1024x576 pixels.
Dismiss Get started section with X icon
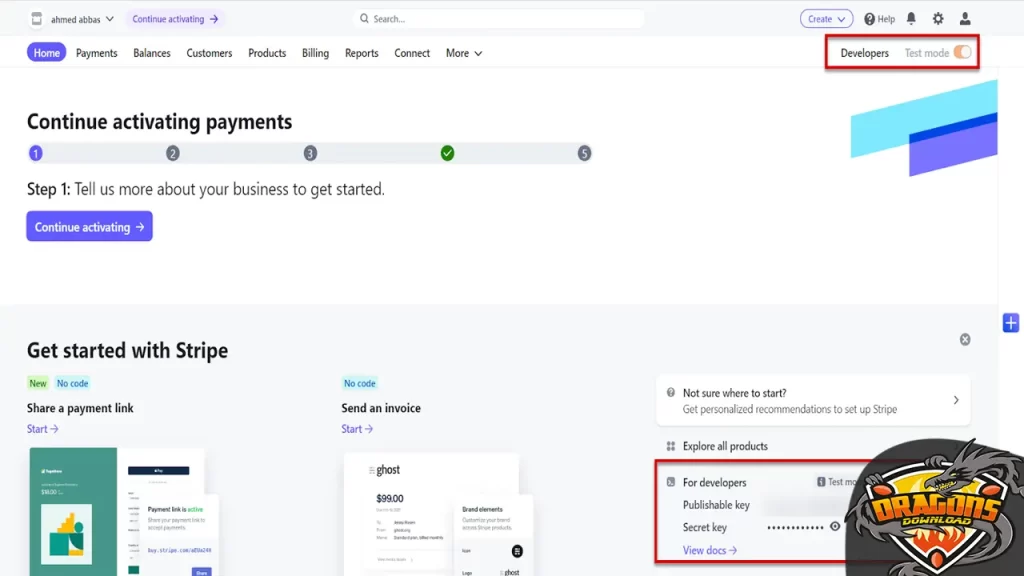coord(965,340)
